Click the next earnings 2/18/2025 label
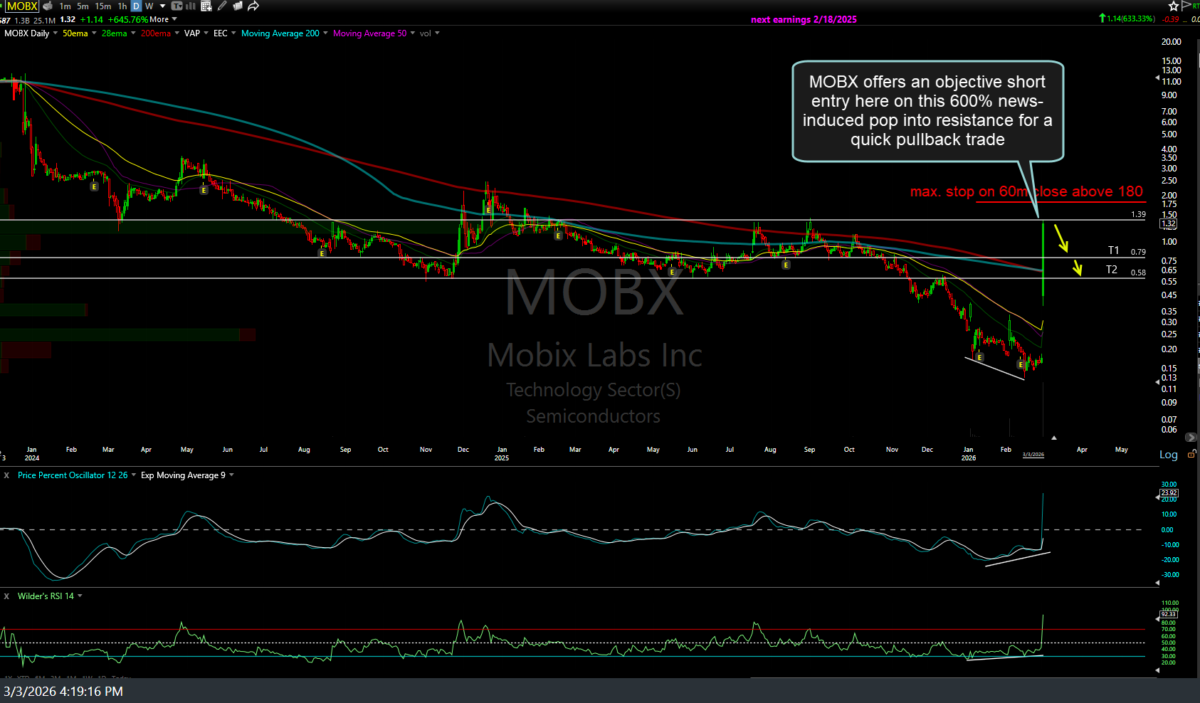This screenshot has height=703, width=1200. point(803,19)
